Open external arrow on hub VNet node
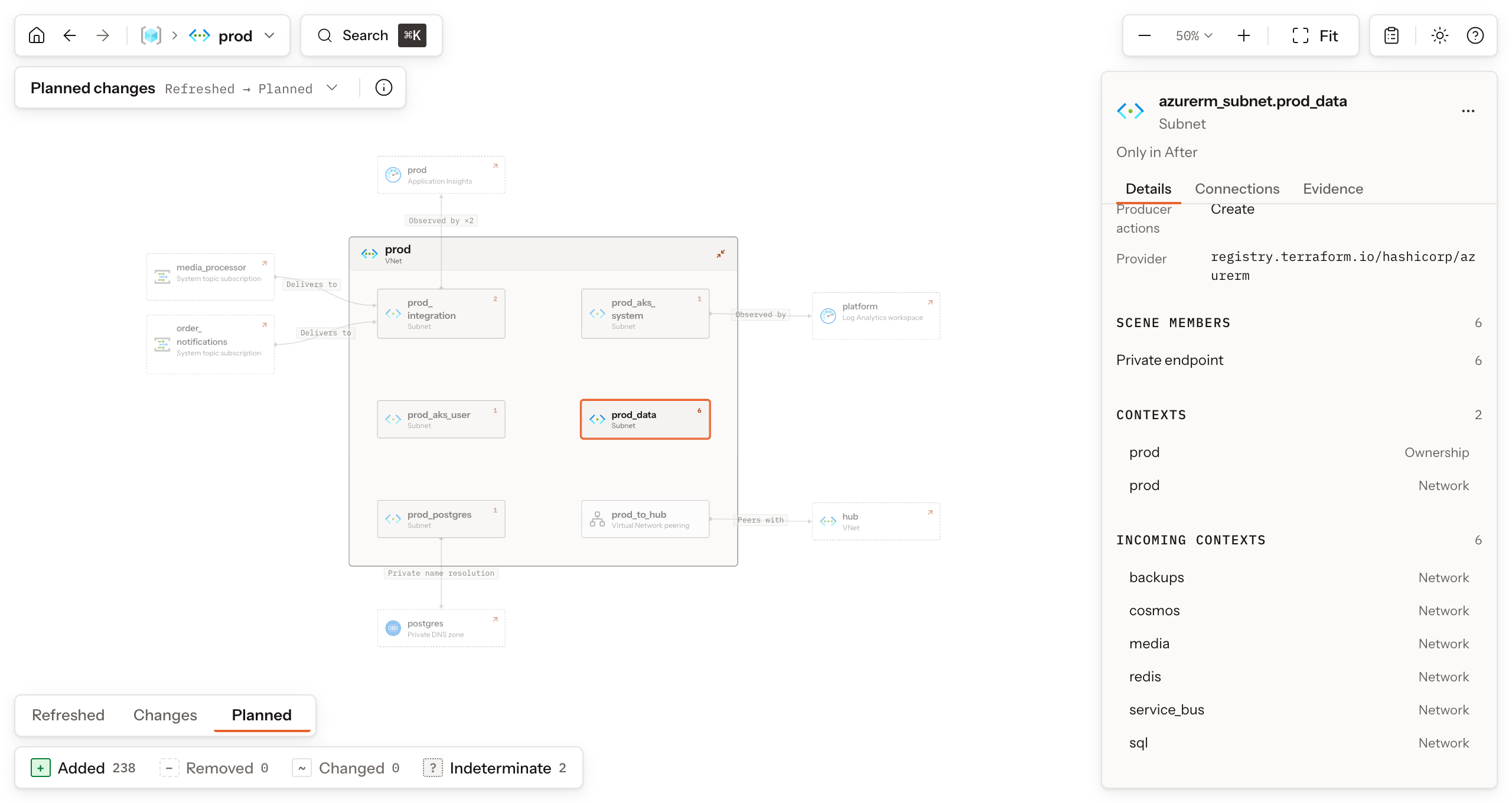Viewport: 1512px width, 803px height. pos(930,513)
